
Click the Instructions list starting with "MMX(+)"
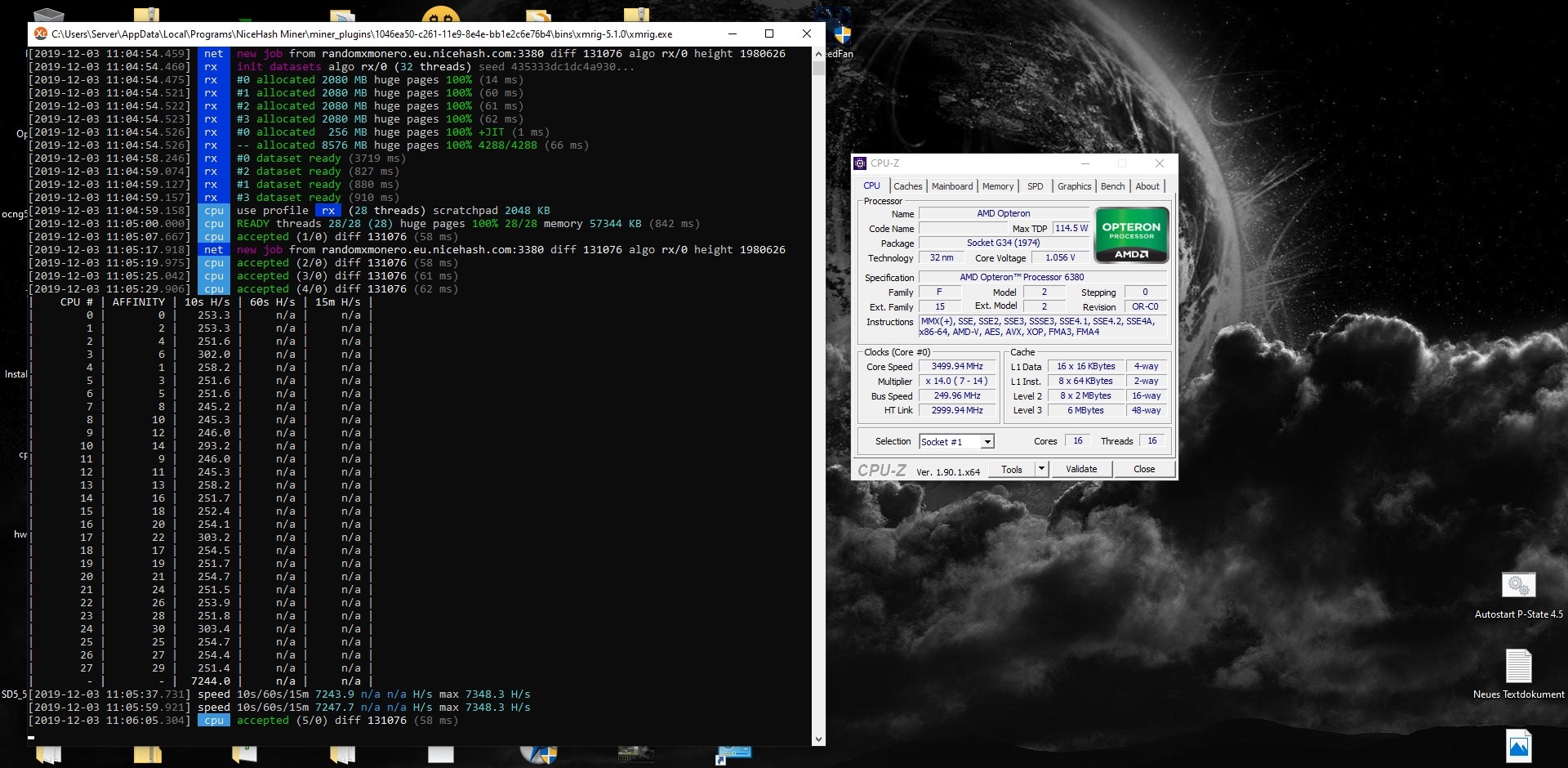click(x=1042, y=327)
